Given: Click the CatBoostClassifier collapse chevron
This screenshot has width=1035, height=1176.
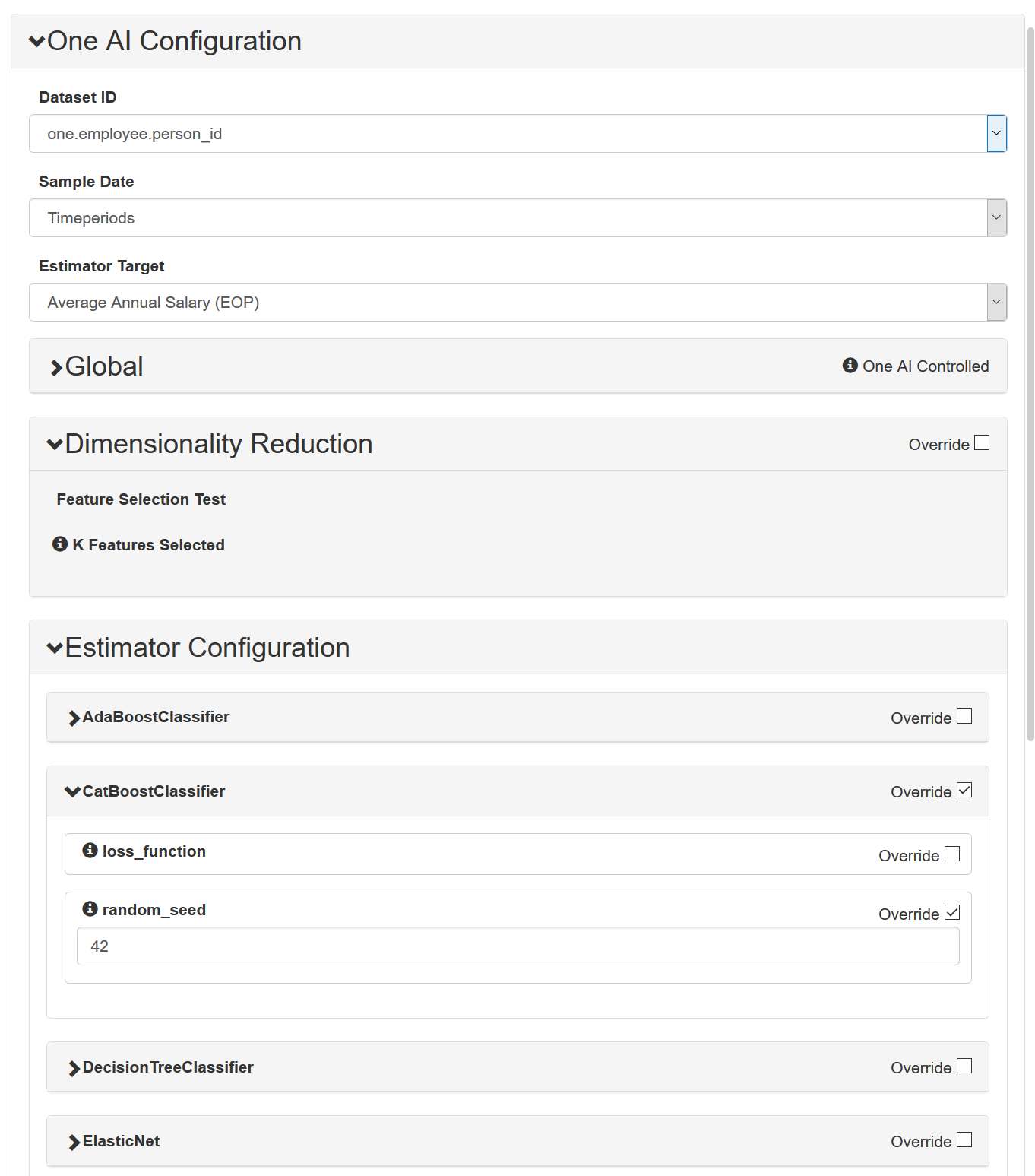Looking at the screenshot, I should [73, 791].
